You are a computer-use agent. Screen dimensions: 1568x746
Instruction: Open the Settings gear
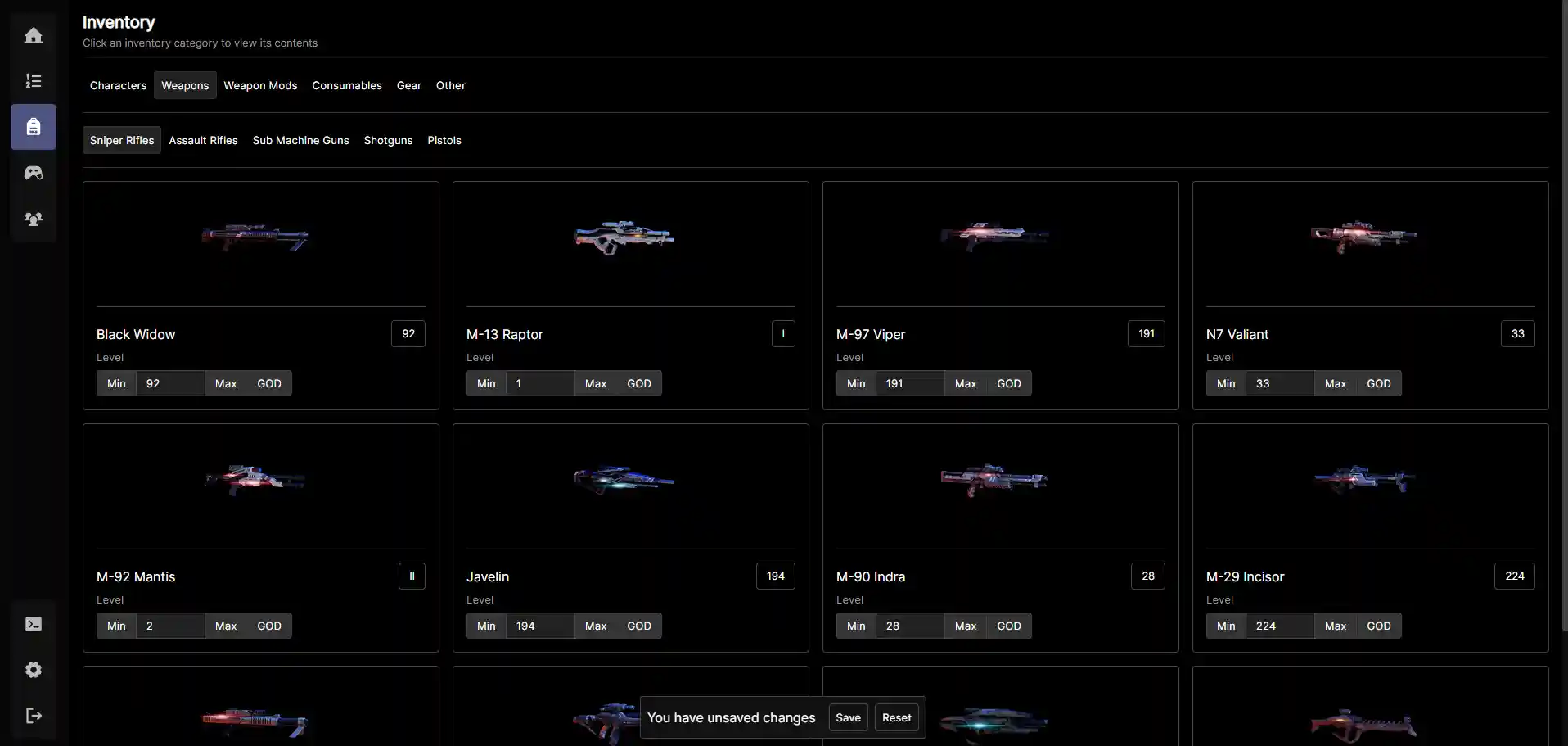click(x=33, y=670)
